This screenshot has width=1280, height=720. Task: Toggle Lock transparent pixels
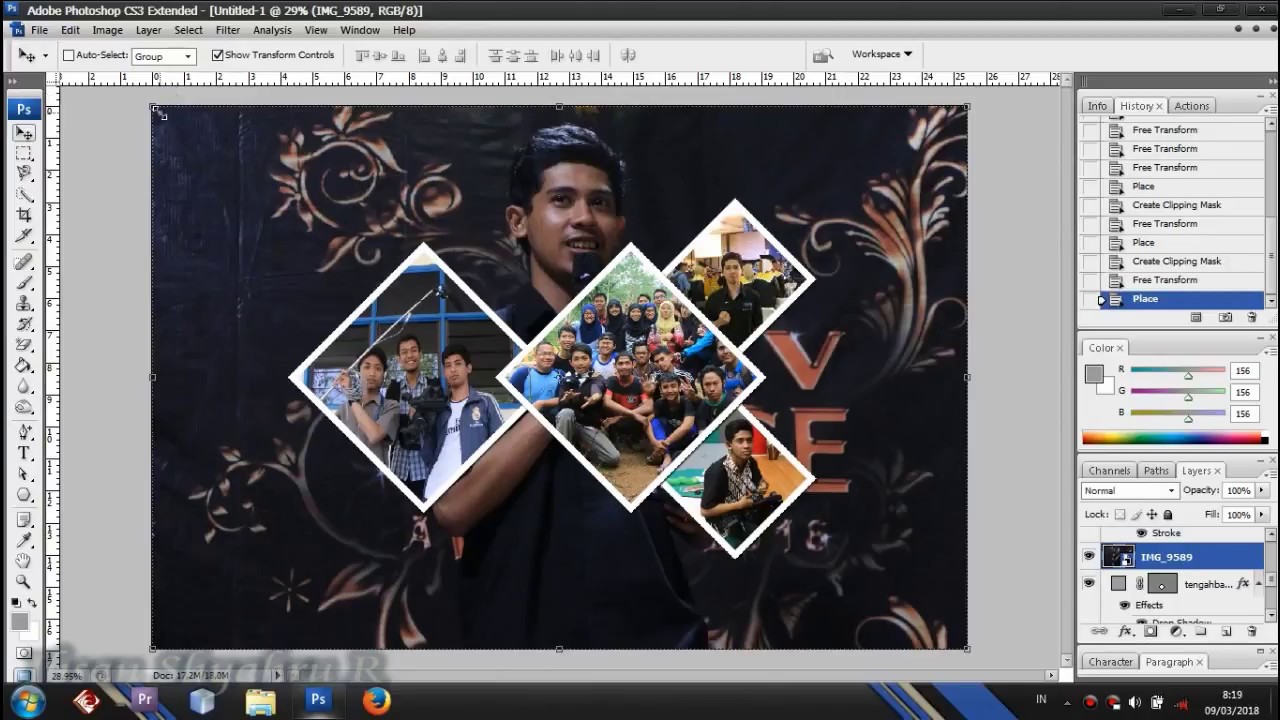[x=1120, y=514]
